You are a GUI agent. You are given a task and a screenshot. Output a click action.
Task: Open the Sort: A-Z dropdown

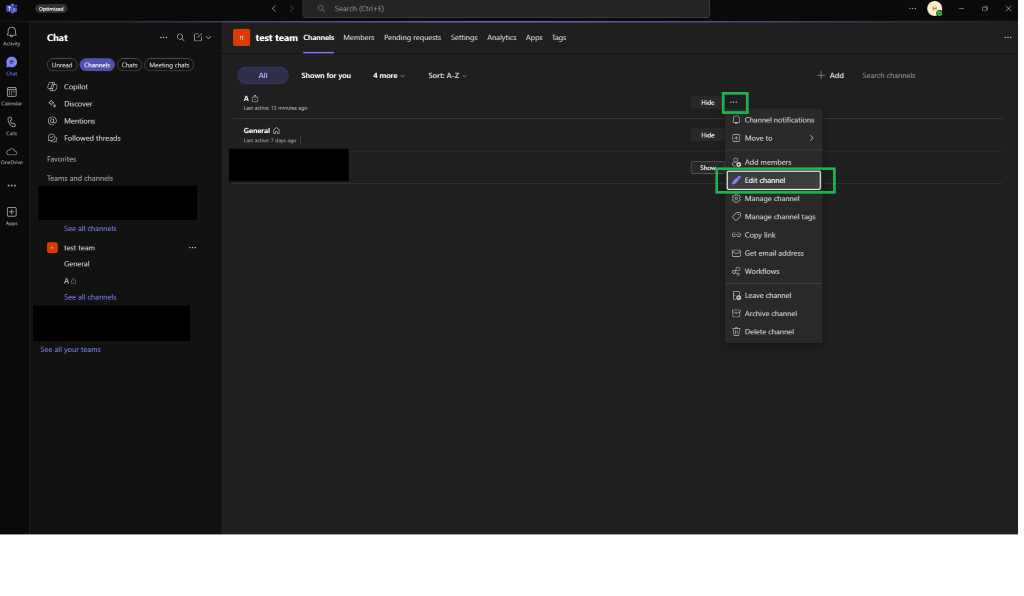click(x=447, y=76)
